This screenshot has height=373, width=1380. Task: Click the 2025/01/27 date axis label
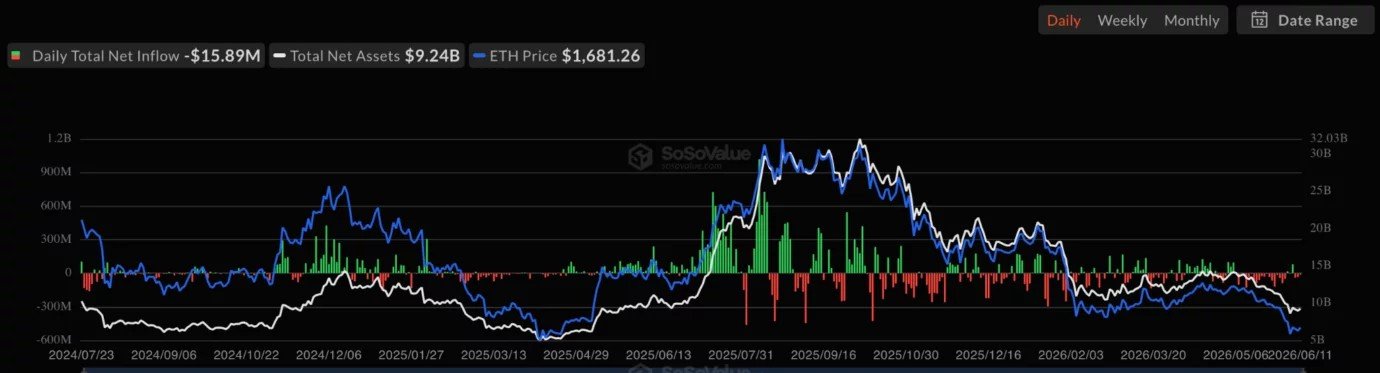click(x=411, y=354)
